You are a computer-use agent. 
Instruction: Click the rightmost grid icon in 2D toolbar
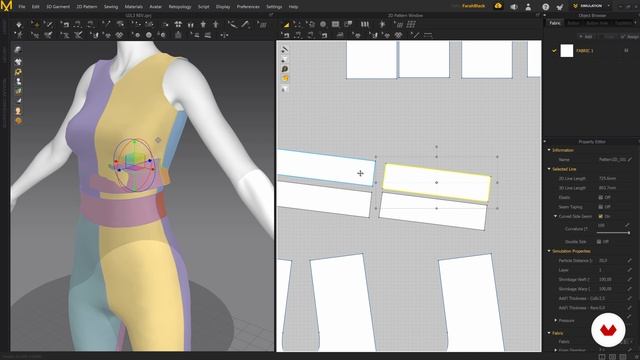click(411, 24)
